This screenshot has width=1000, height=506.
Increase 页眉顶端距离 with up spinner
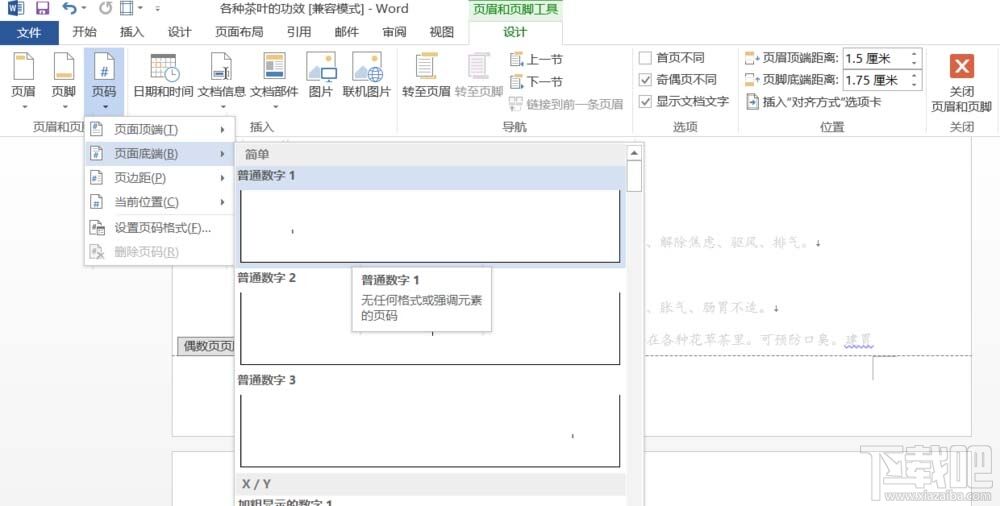click(x=915, y=54)
